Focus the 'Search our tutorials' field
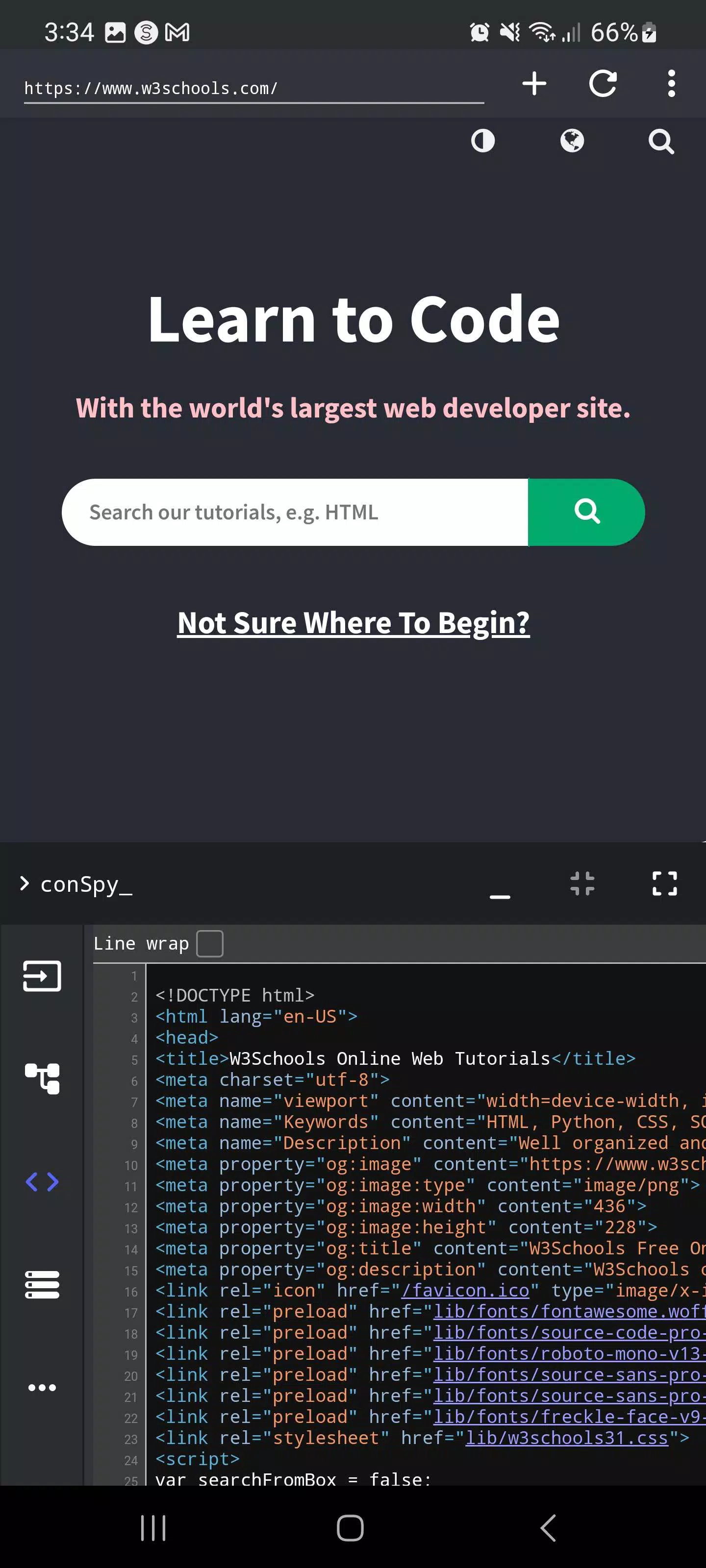The width and height of the screenshot is (706, 1568). (x=295, y=512)
